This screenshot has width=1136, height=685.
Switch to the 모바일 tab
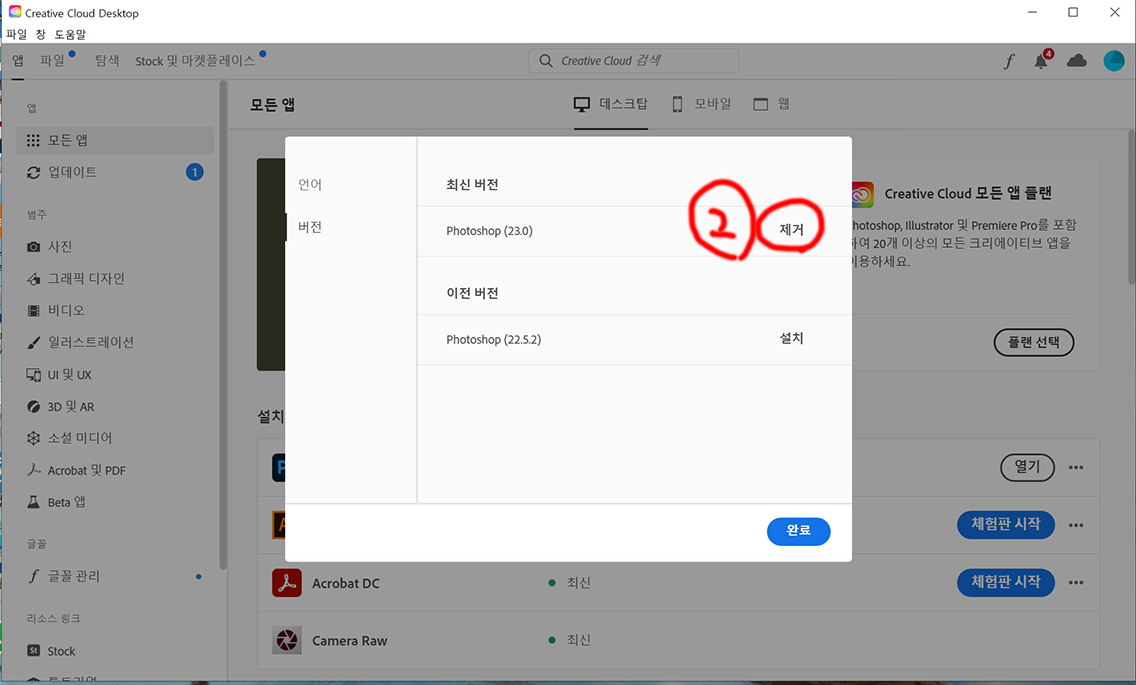pyautogui.click(x=701, y=104)
